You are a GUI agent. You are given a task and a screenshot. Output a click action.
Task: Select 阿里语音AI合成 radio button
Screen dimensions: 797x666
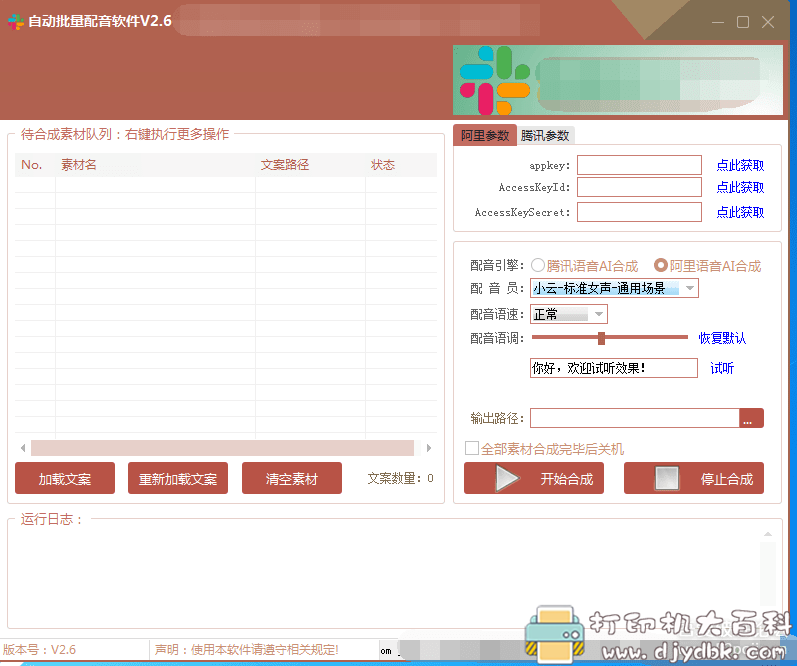point(660,265)
